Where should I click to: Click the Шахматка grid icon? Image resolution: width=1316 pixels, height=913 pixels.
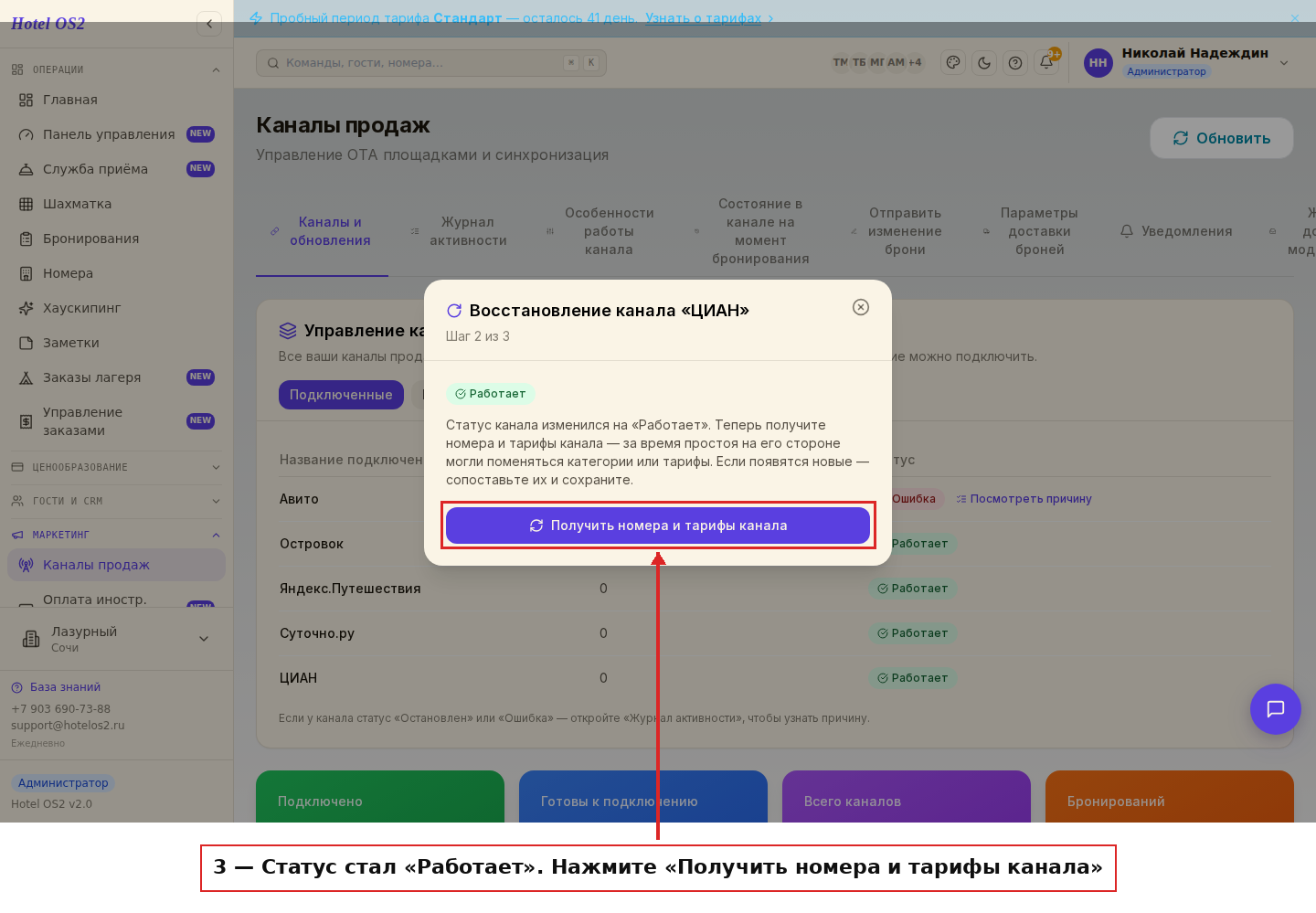(26, 204)
